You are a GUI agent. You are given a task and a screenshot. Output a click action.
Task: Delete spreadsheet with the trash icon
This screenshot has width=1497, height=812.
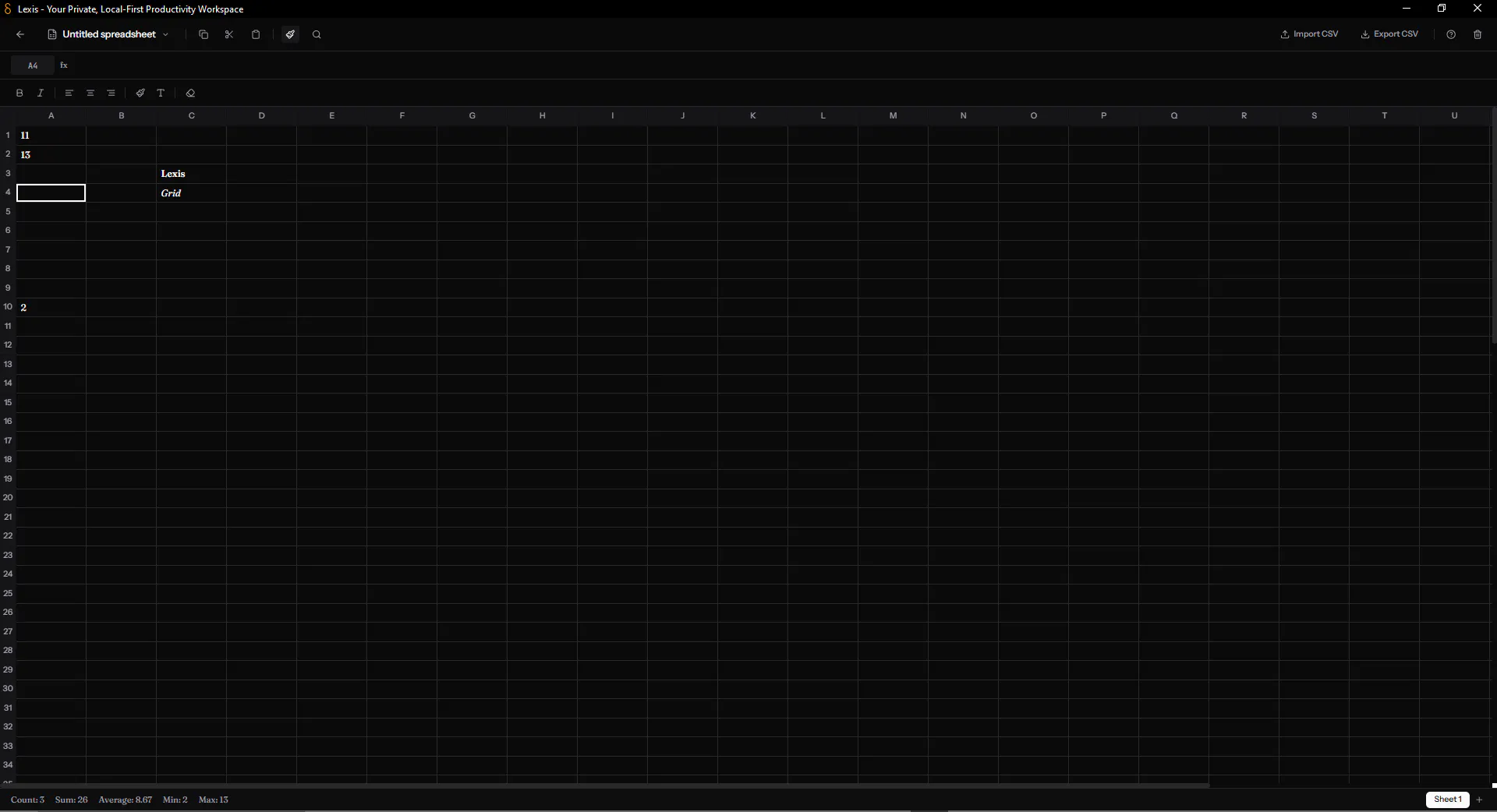tap(1478, 34)
